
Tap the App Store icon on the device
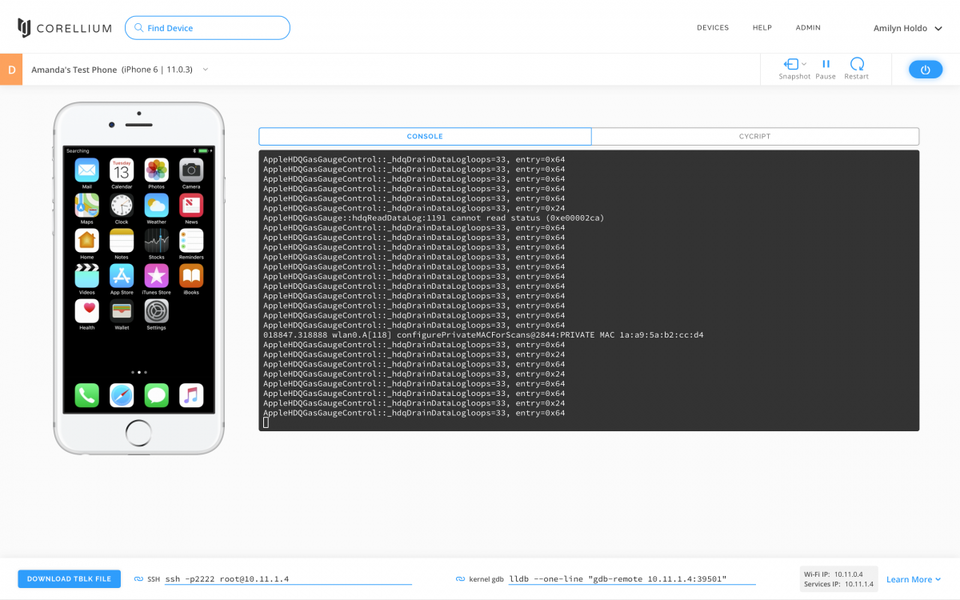pos(122,275)
